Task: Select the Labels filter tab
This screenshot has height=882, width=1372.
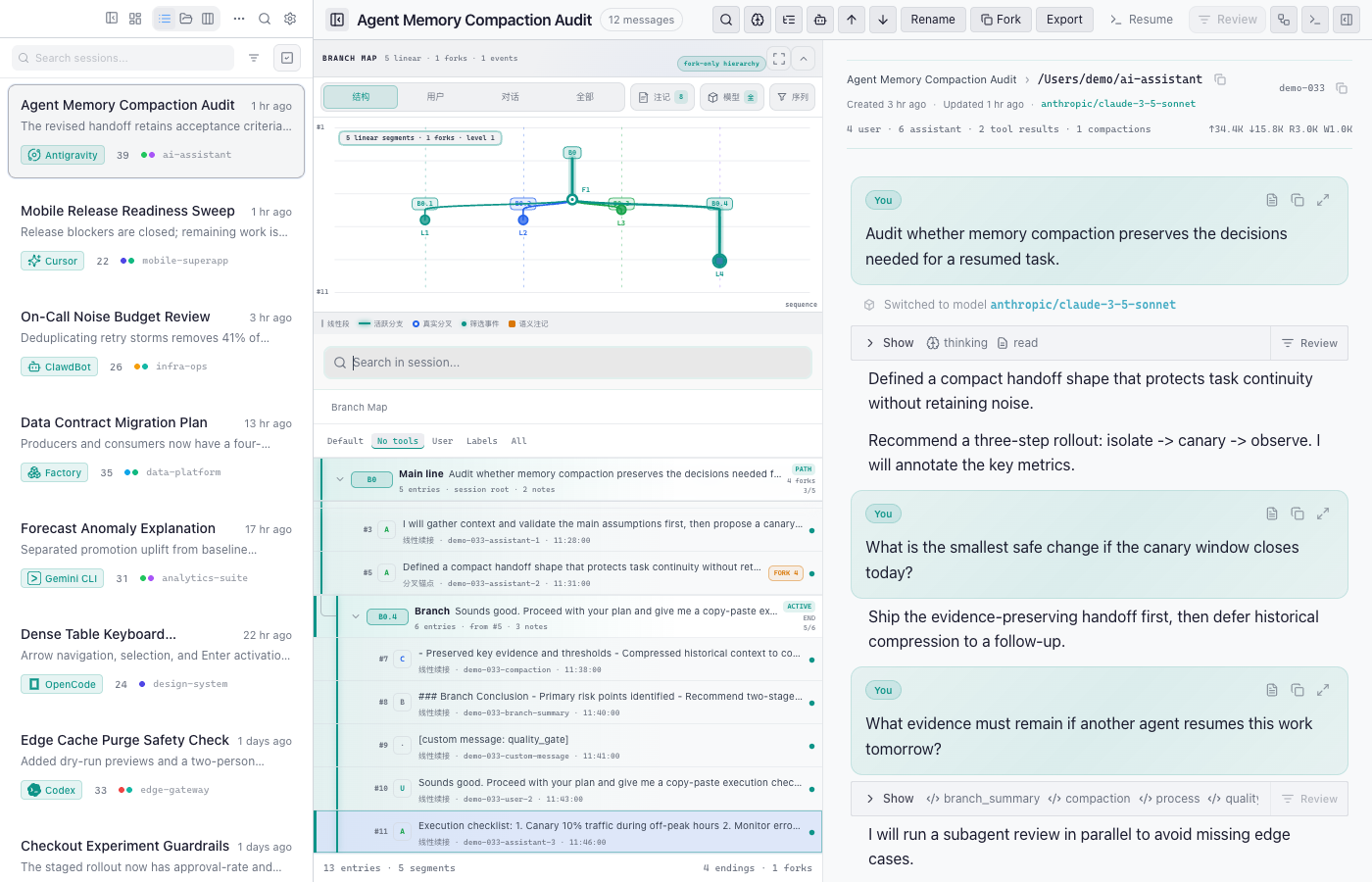Action: point(481,441)
